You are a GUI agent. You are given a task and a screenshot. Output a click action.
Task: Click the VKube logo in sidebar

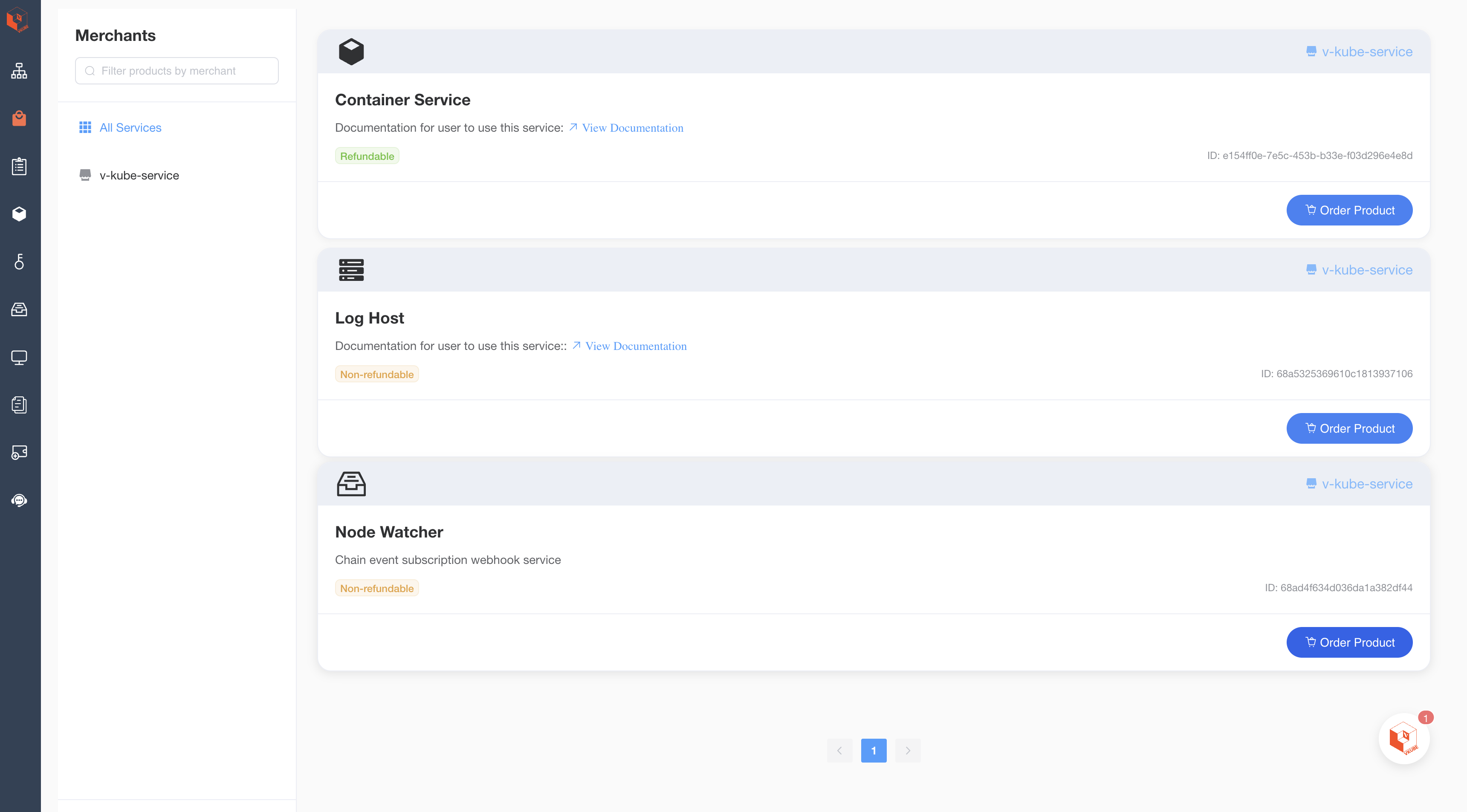18,20
